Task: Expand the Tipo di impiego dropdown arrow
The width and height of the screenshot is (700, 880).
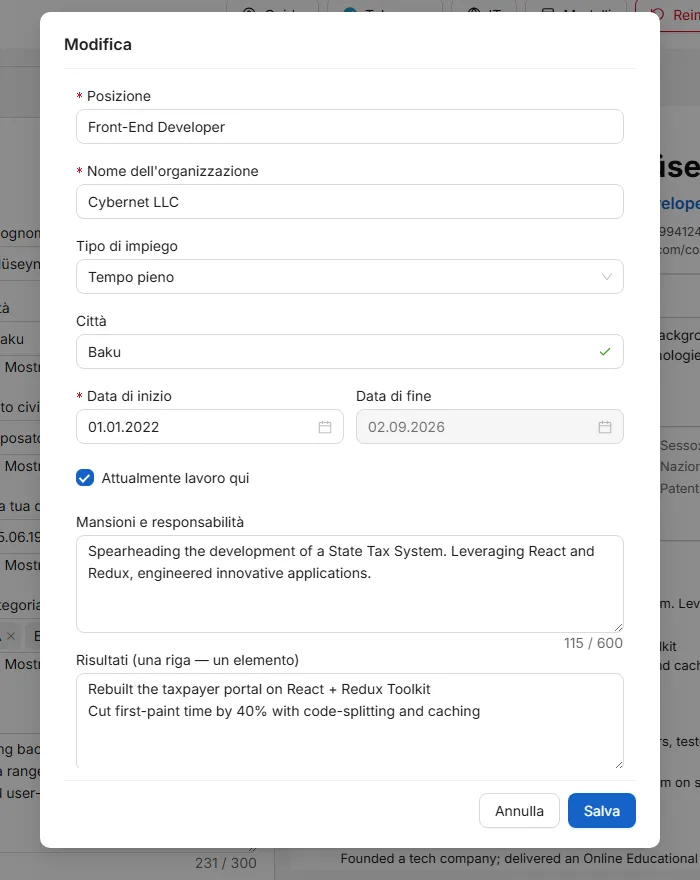Action: [606, 277]
